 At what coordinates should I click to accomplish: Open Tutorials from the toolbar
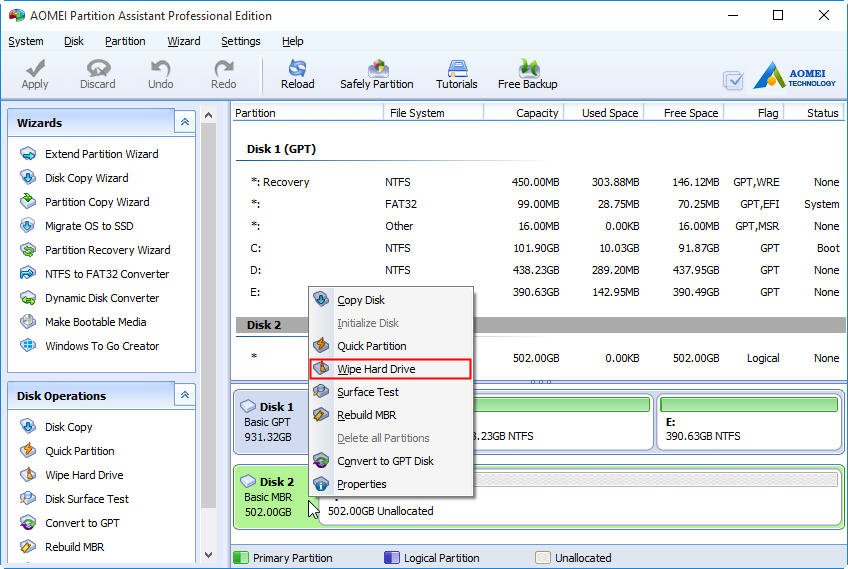[x=457, y=74]
